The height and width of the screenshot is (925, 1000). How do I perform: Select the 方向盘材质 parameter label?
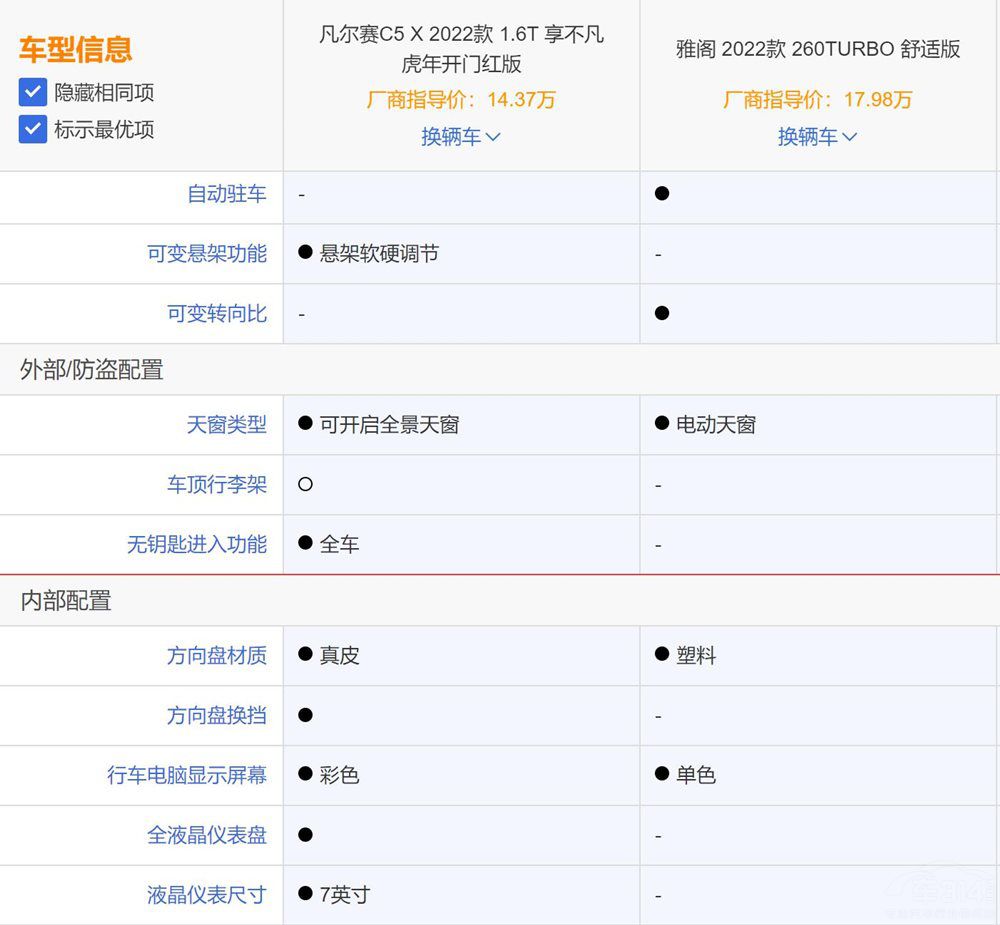point(217,656)
